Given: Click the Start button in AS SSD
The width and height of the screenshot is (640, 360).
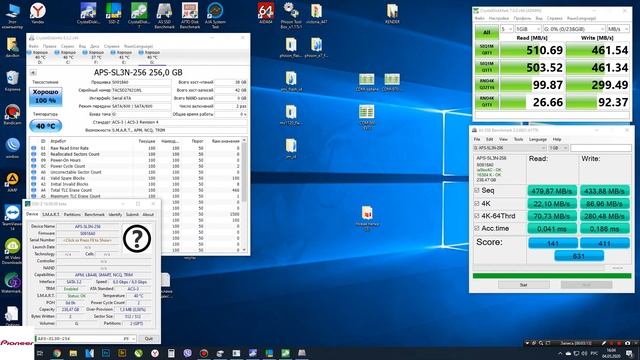Looking at the screenshot, I should pos(524,284).
